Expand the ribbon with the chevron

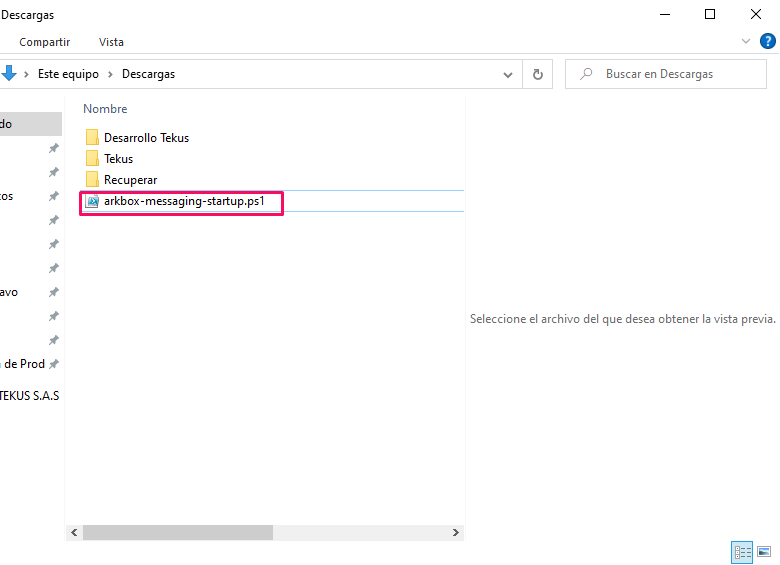tap(746, 41)
